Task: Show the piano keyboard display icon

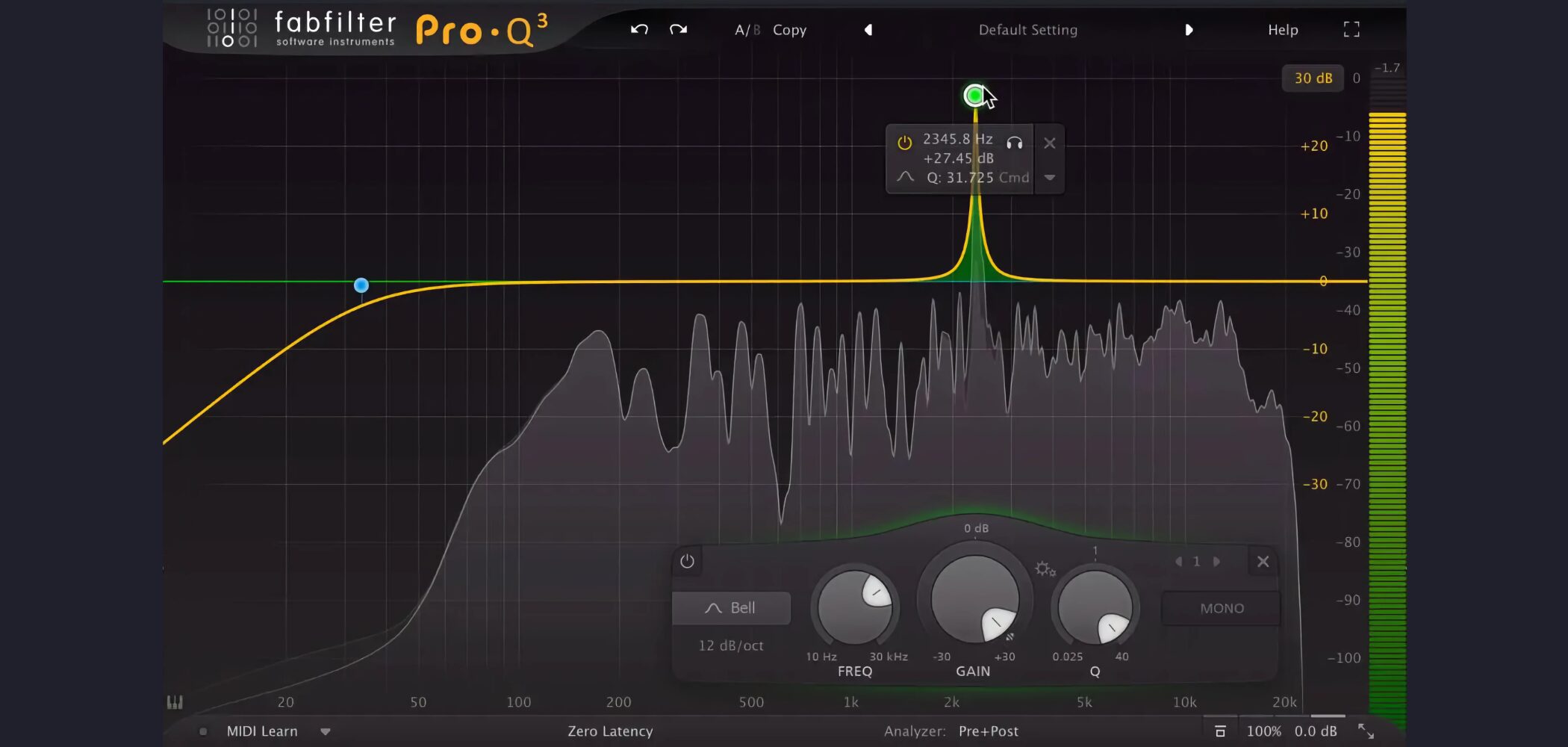Action: [x=175, y=701]
